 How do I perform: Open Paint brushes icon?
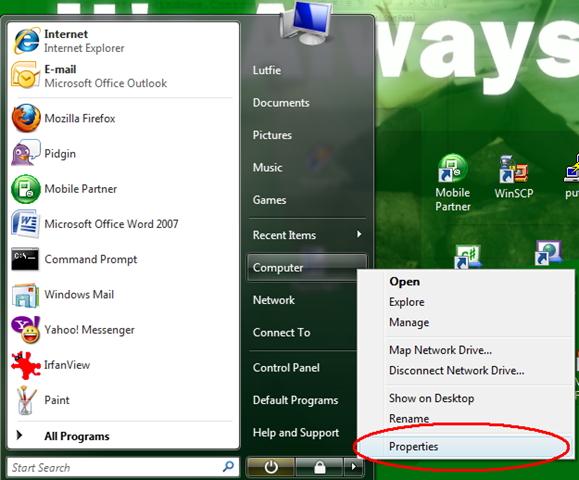(26, 400)
